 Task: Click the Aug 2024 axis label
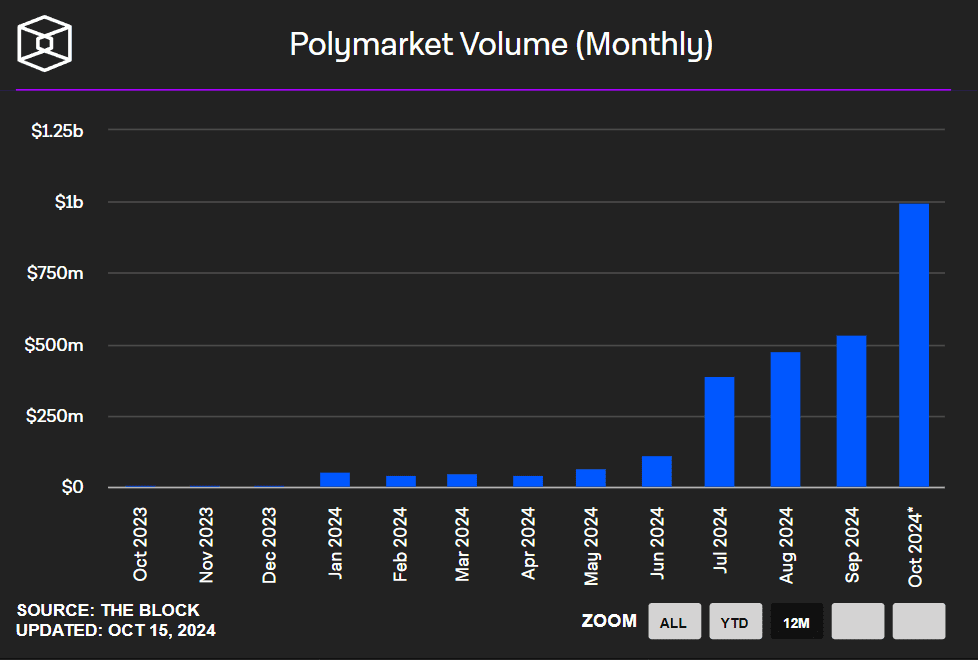coord(786,545)
